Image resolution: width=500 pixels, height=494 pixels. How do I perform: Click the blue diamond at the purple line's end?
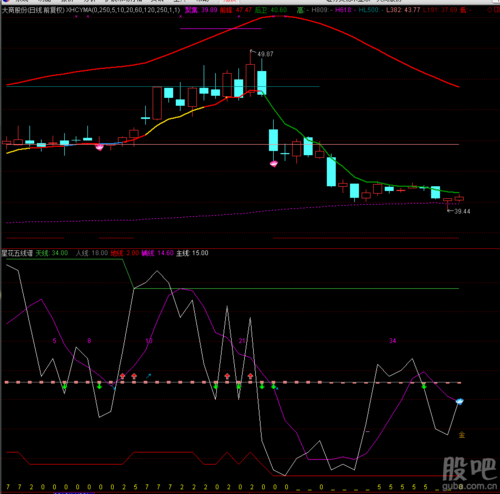[460, 401]
